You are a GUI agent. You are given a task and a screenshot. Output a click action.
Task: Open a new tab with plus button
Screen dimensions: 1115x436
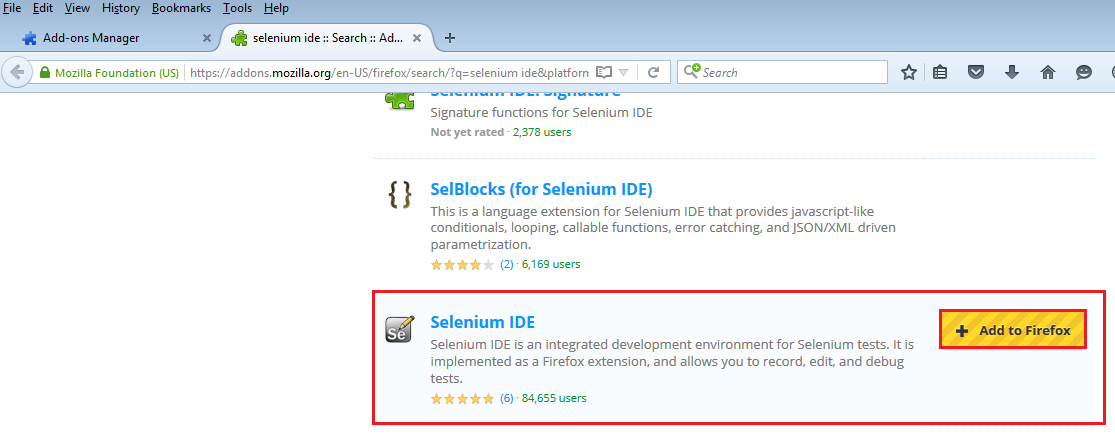pyautogui.click(x=449, y=38)
